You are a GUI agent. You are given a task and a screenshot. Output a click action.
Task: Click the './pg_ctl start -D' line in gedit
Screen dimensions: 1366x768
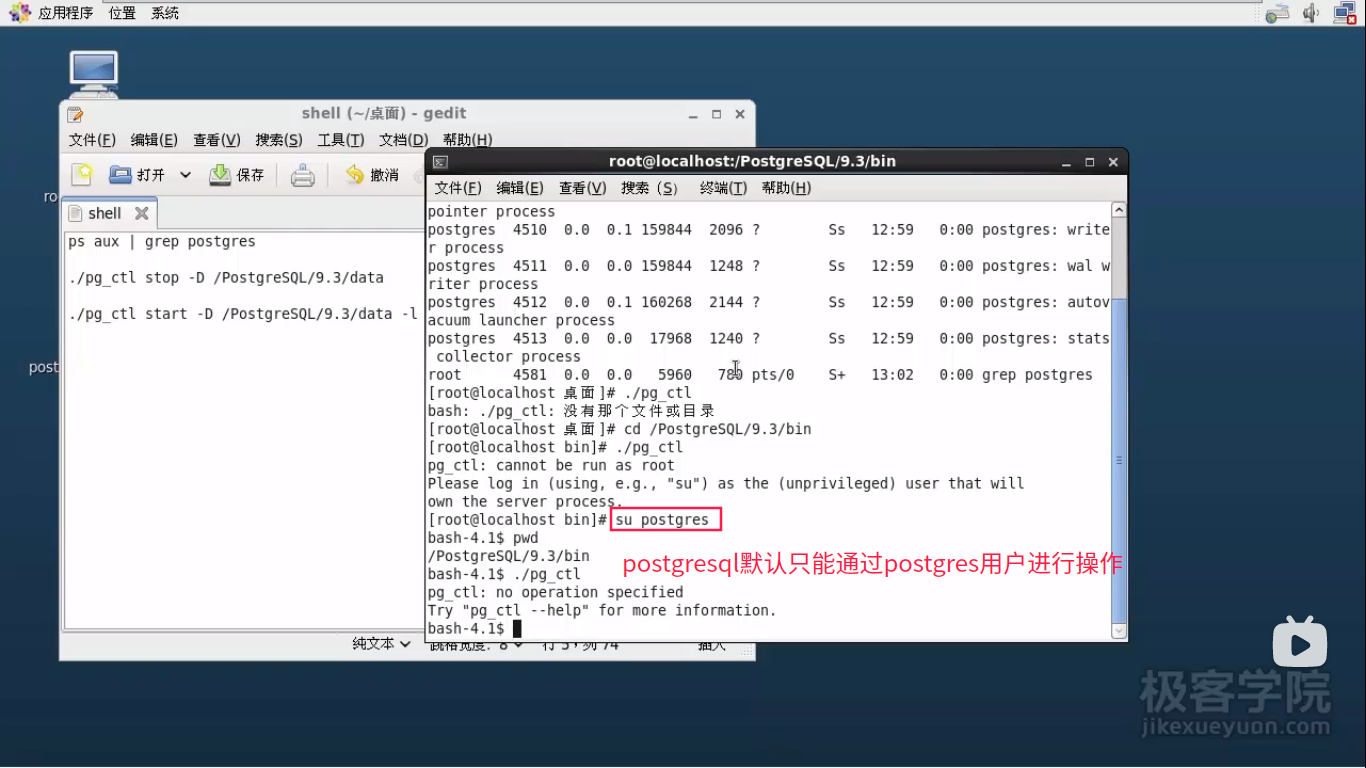click(243, 314)
